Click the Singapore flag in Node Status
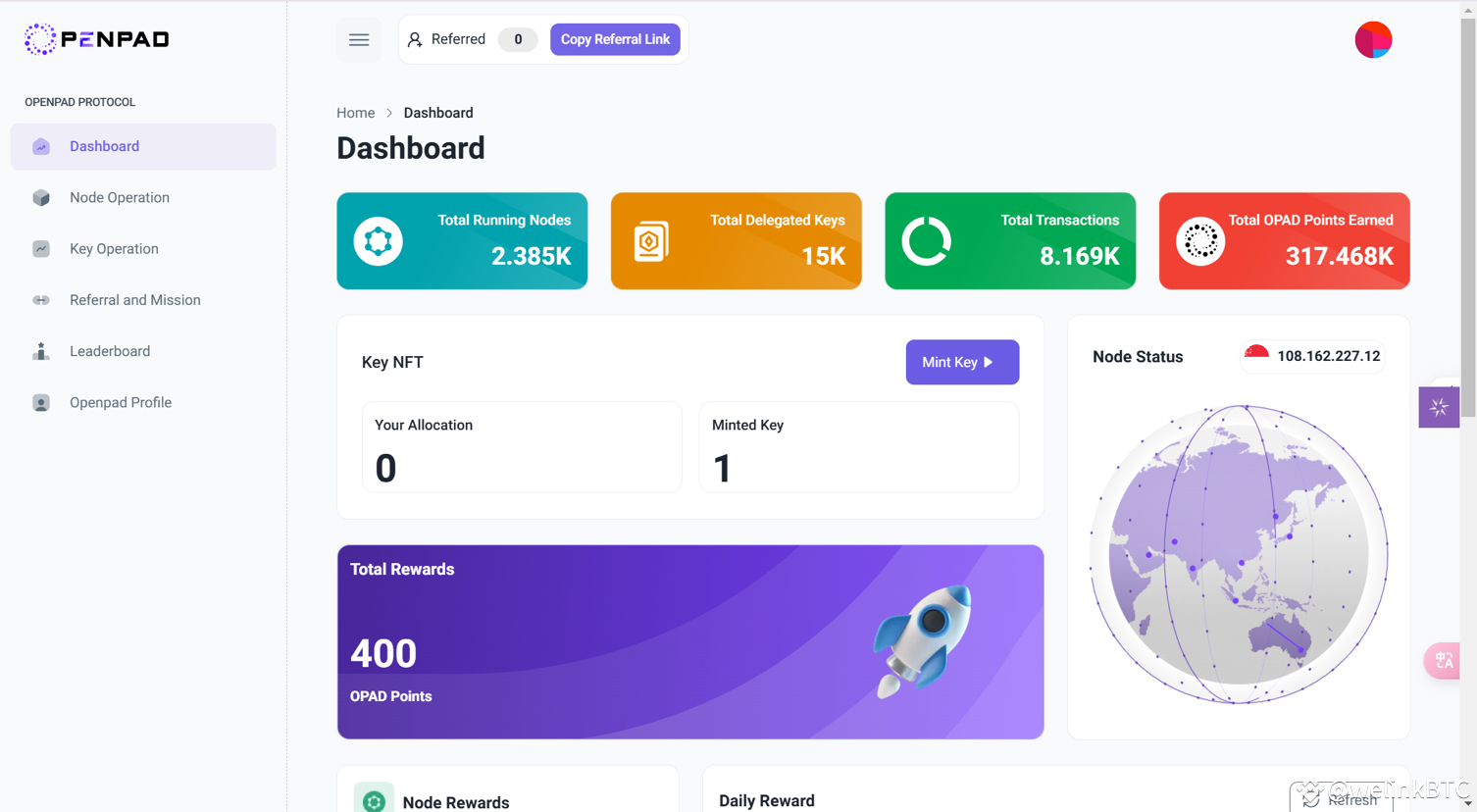Image resolution: width=1477 pixels, height=812 pixels. [1256, 356]
